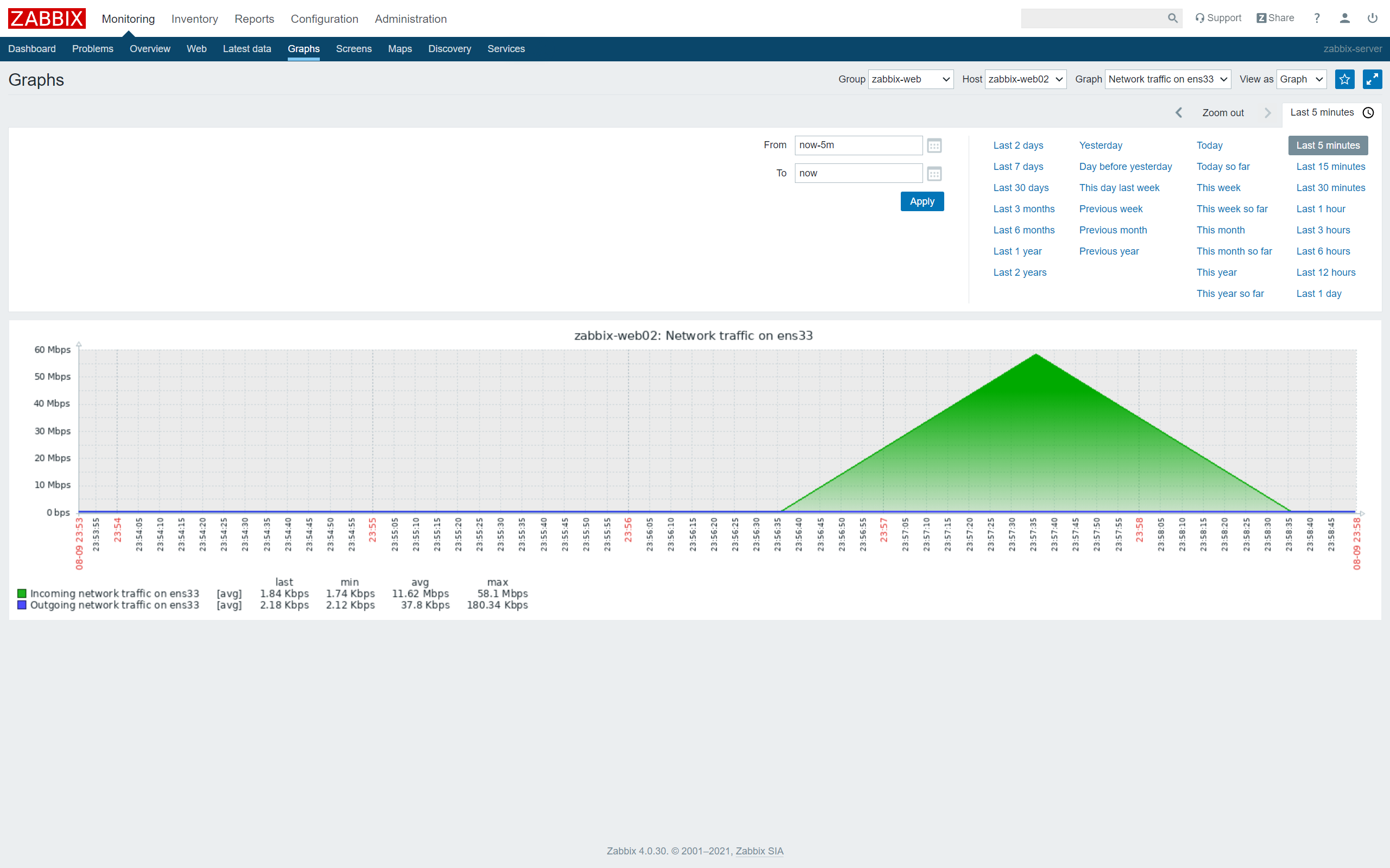Viewport: 1390px width, 868px height.
Task: Select Last 30 days range
Action: 1021,188
